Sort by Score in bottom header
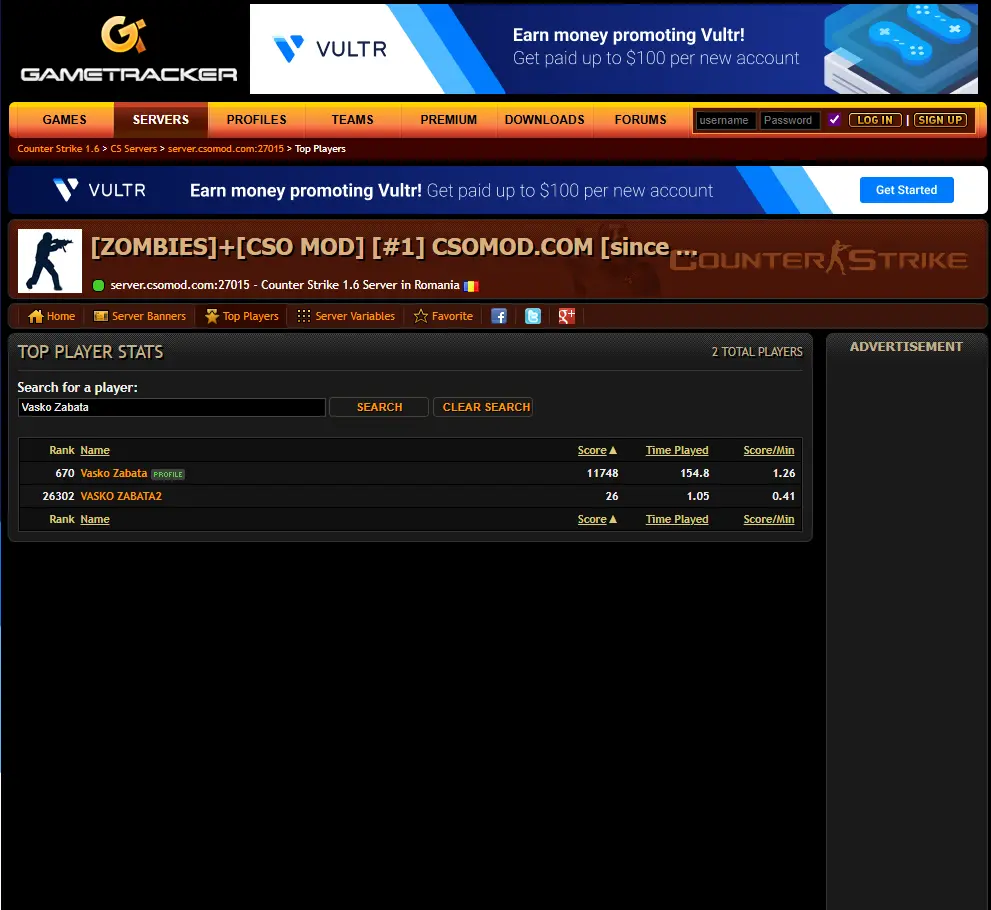Screen dimensions: 991x910 (x=592, y=519)
